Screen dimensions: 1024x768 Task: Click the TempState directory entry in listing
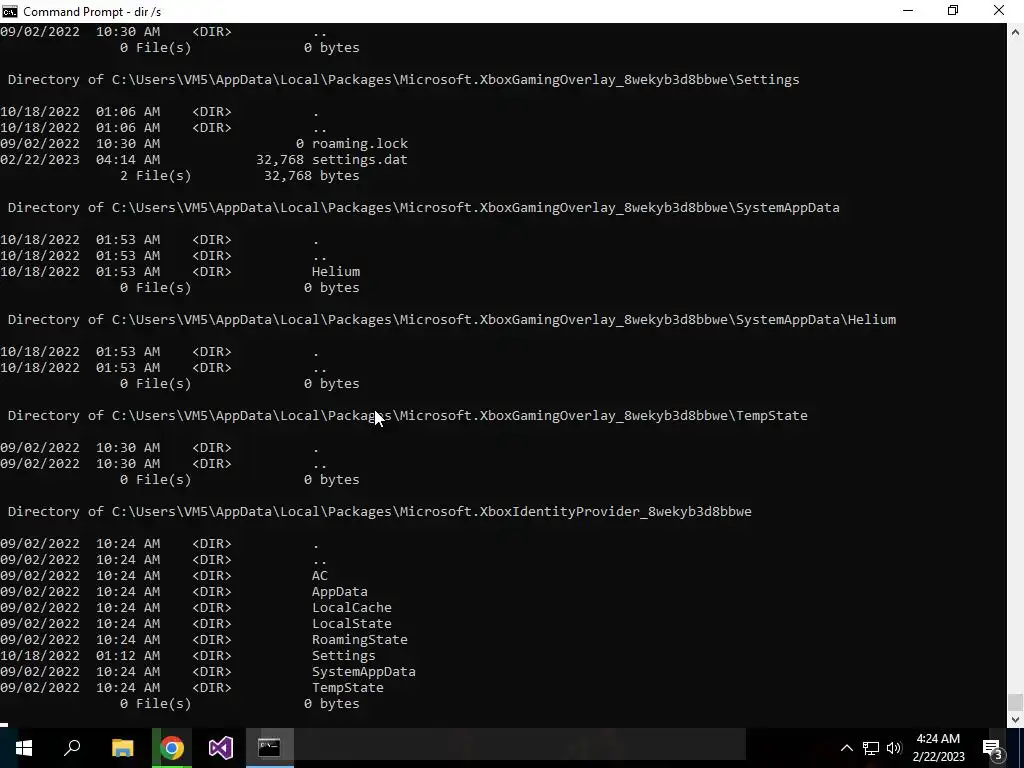click(x=347, y=688)
